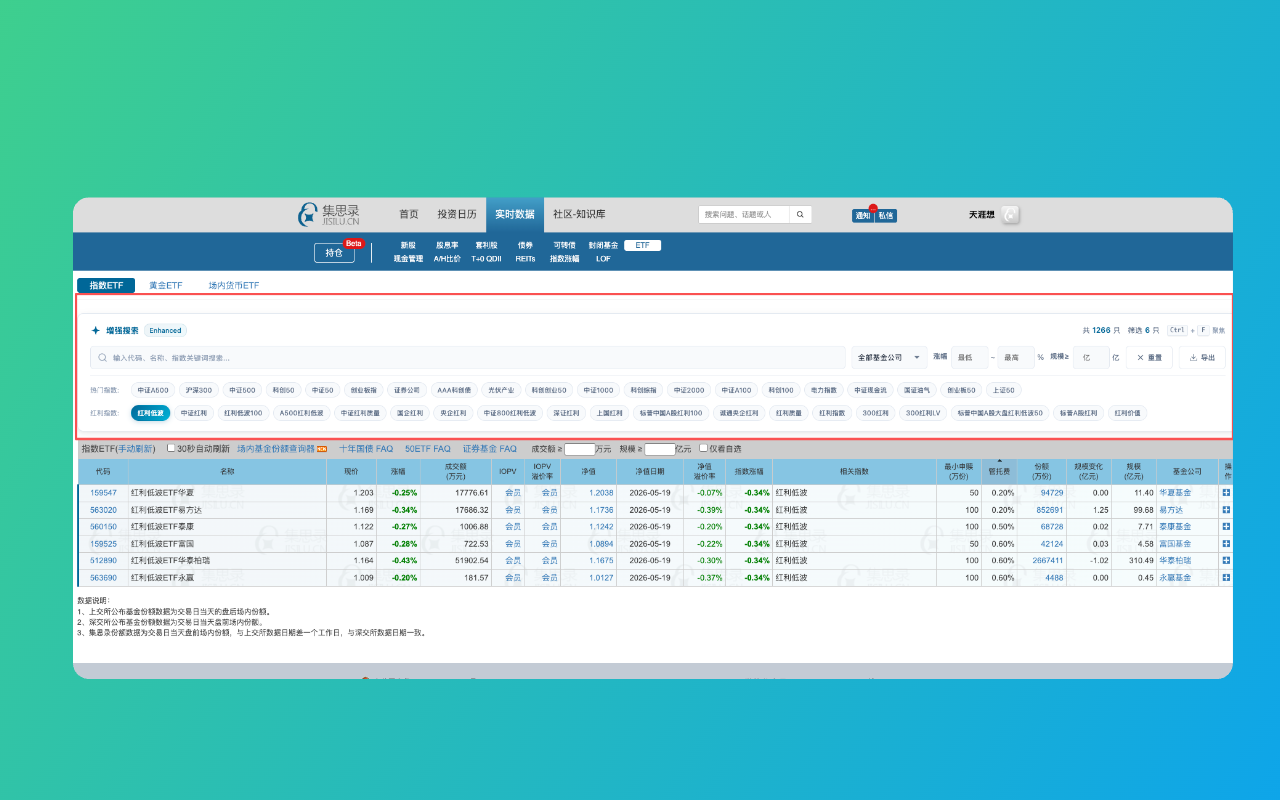Click the ETF keyword search input field
The height and width of the screenshot is (800, 1280).
click(x=467, y=357)
